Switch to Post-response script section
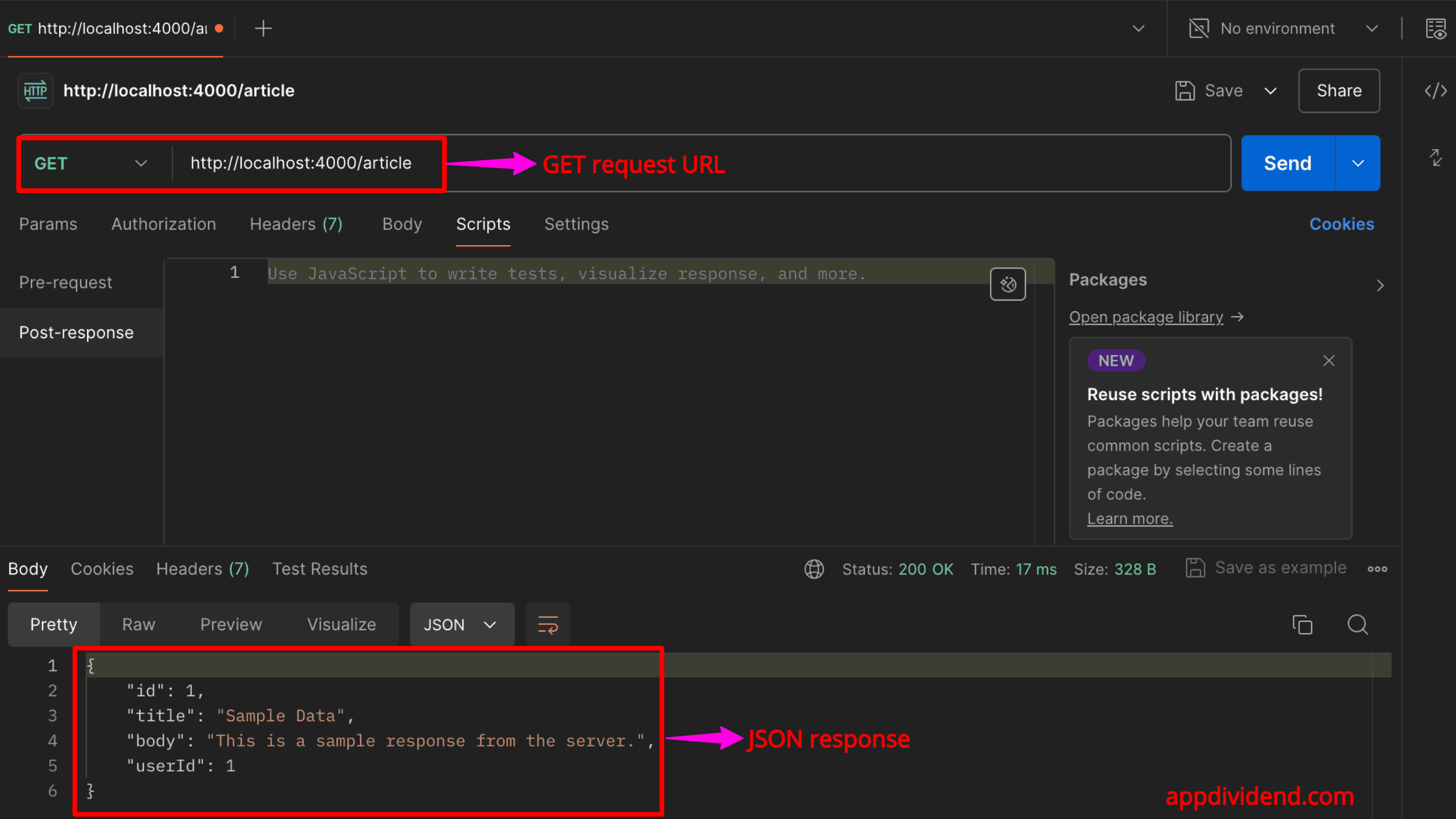The width and height of the screenshot is (1456, 819). [x=76, y=331]
